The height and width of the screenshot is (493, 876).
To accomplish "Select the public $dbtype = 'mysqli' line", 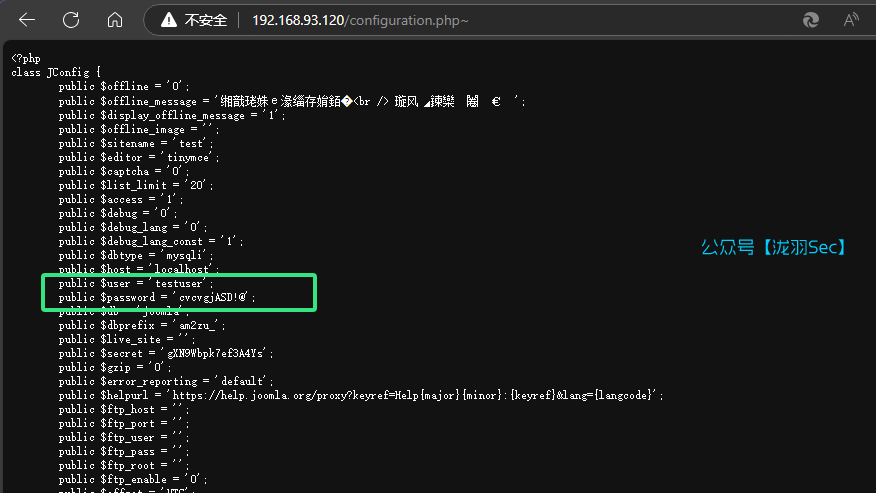I will 136,255.
